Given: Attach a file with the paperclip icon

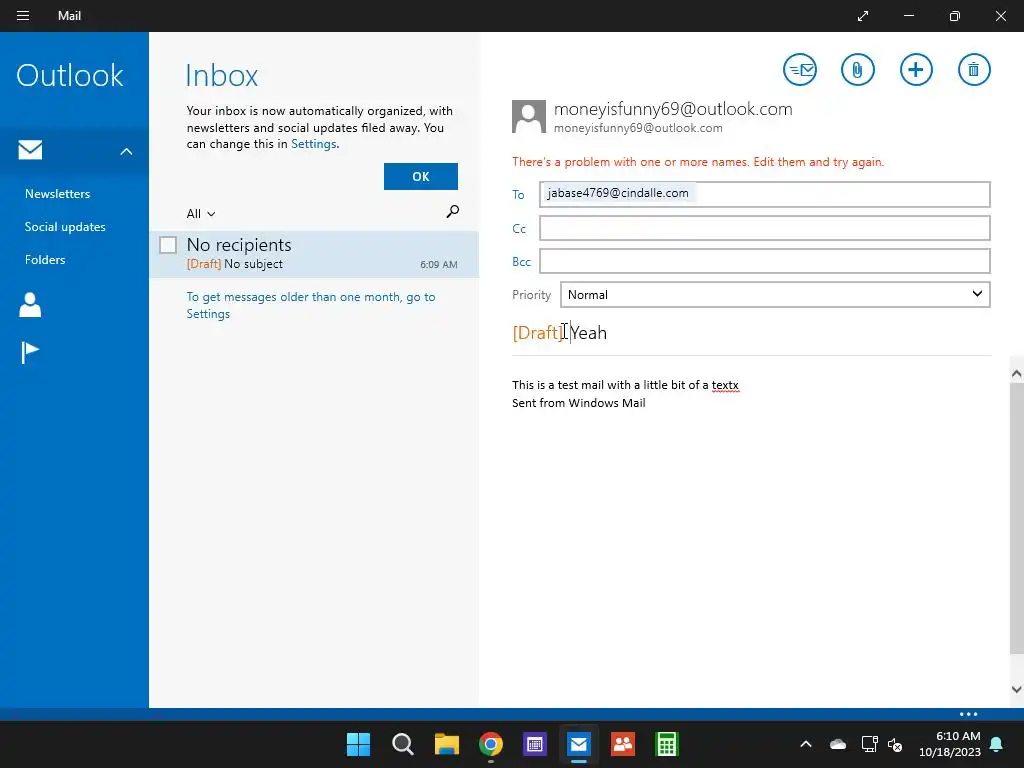Looking at the screenshot, I should pyautogui.click(x=857, y=69).
